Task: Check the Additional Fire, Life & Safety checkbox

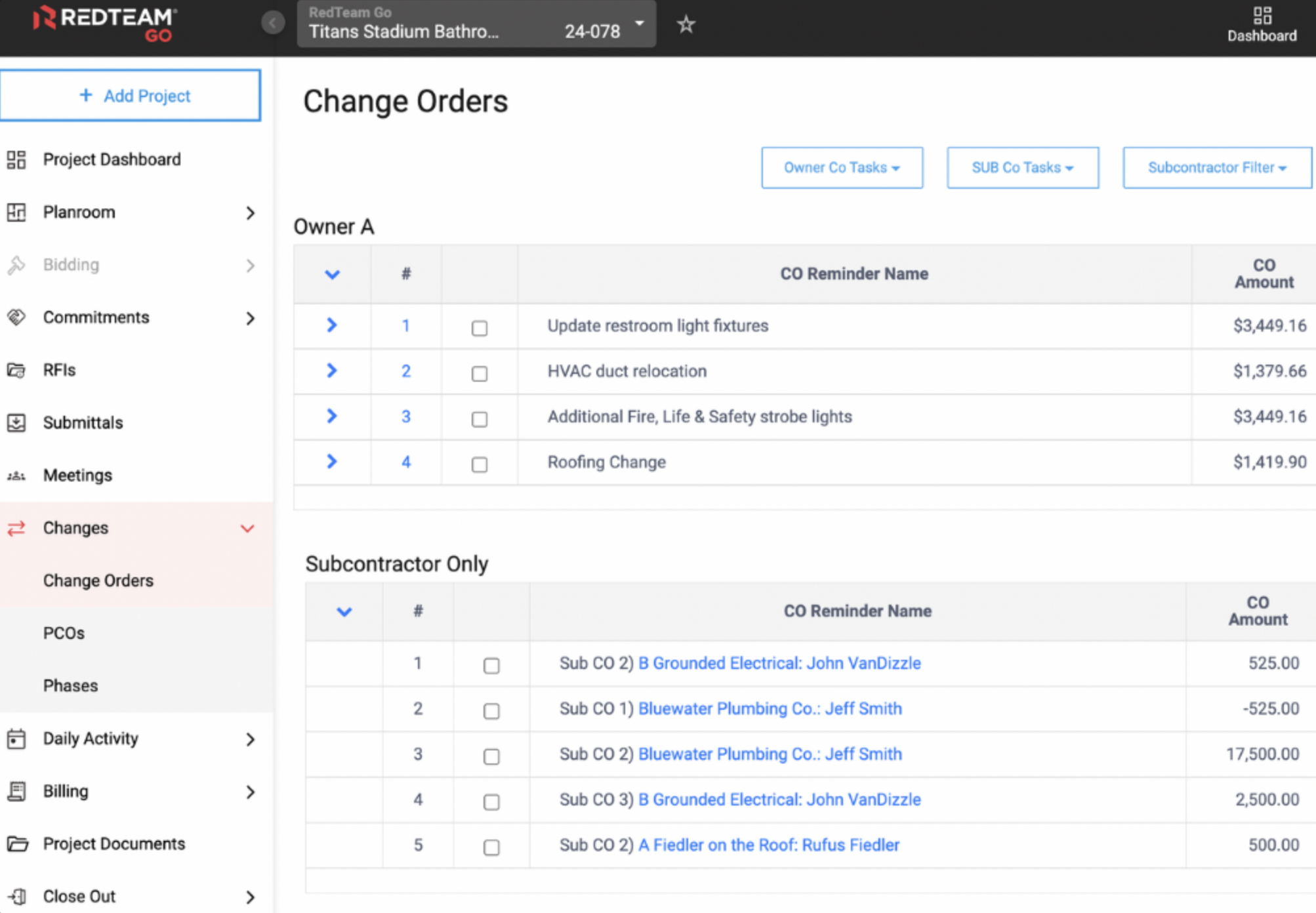Action: coord(480,418)
